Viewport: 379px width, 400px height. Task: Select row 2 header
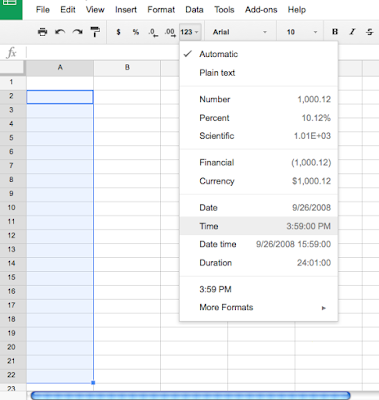click(x=12, y=96)
